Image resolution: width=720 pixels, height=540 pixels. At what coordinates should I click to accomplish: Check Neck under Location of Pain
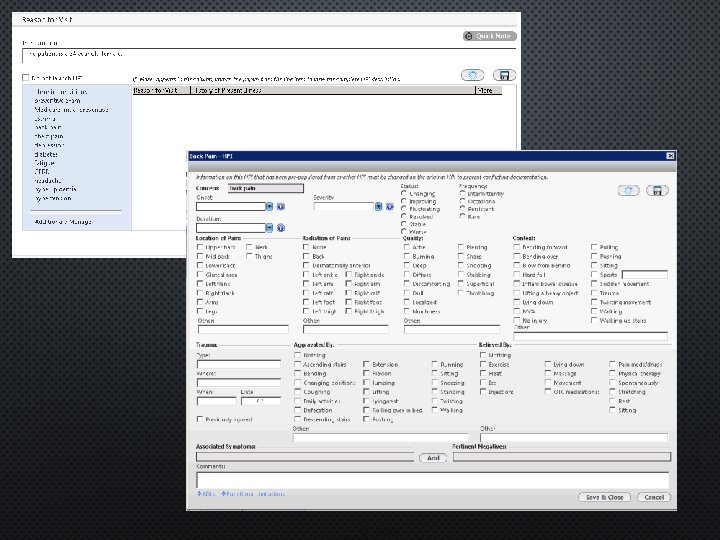[x=249, y=247]
